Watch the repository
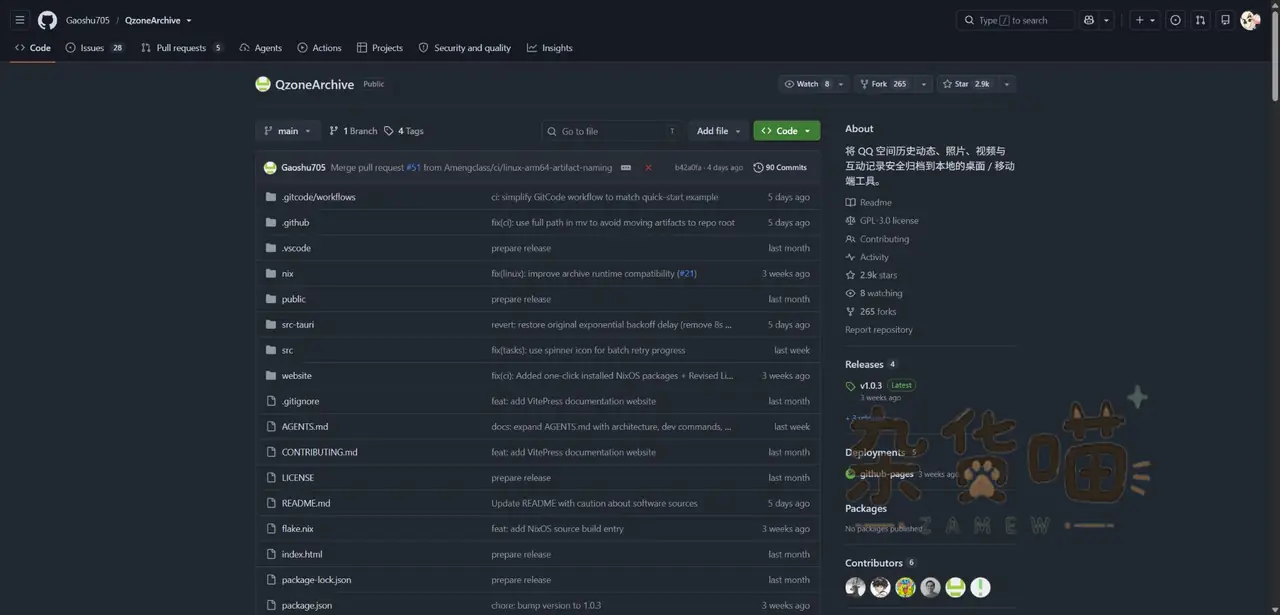The width and height of the screenshot is (1280, 615). [x=807, y=84]
